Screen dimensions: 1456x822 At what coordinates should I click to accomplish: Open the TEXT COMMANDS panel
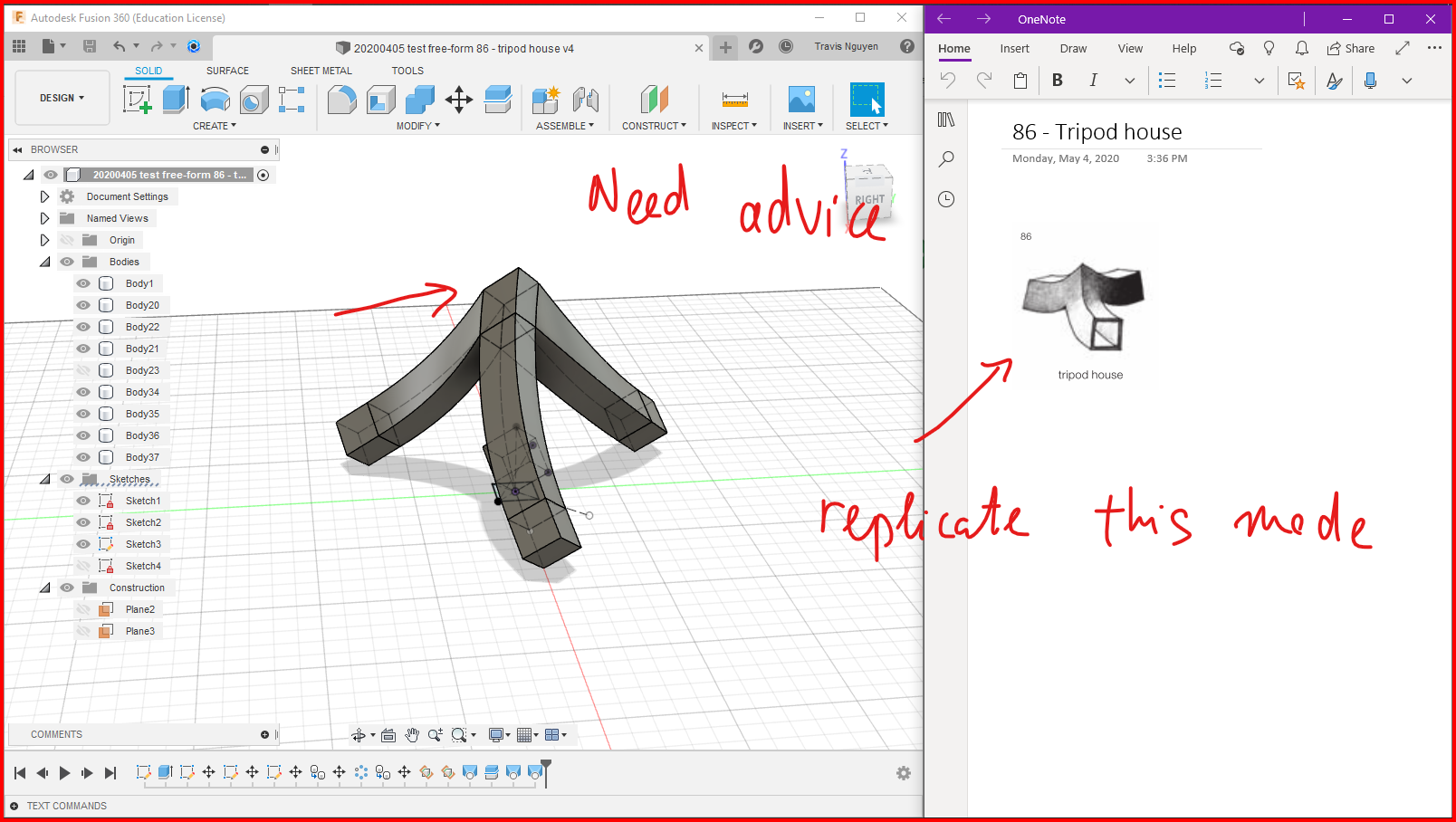click(x=66, y=806)
